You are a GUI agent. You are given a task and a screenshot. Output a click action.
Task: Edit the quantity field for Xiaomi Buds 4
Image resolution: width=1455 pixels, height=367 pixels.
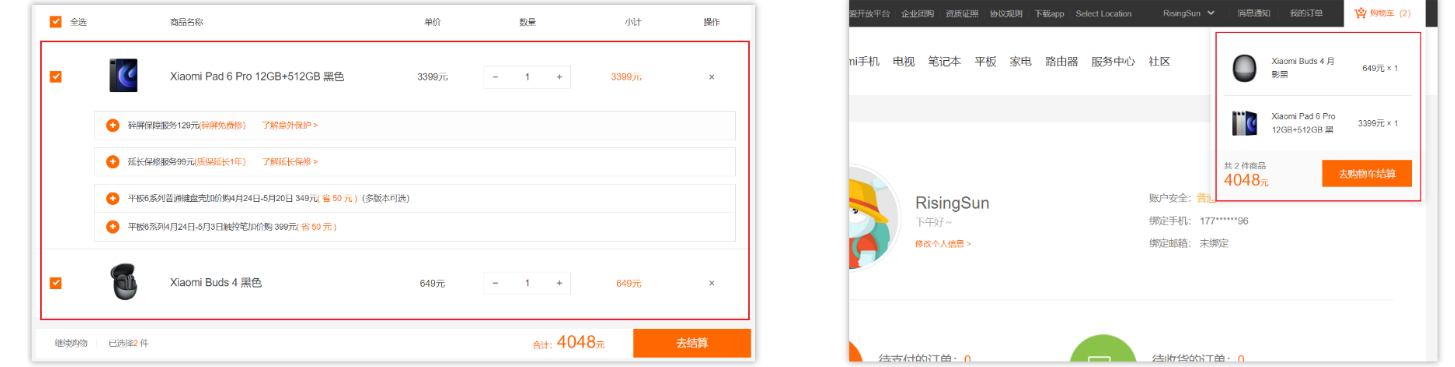527,283
